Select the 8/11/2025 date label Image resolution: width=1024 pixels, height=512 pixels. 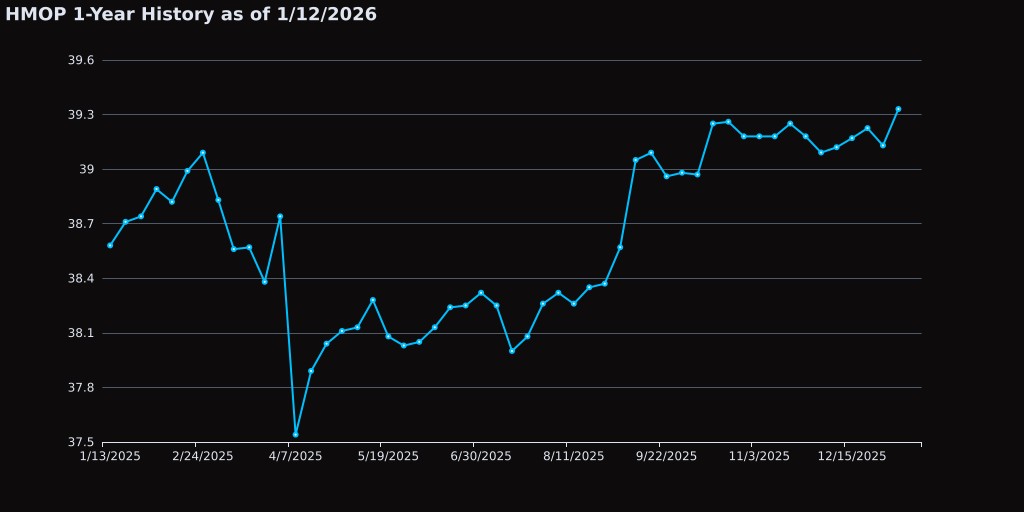tap(574, 456)
